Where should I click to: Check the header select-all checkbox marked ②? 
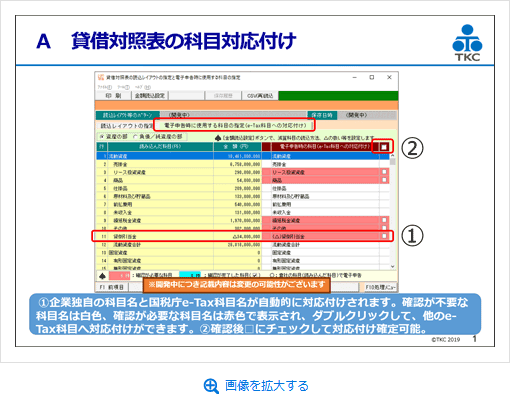(384, 147)
